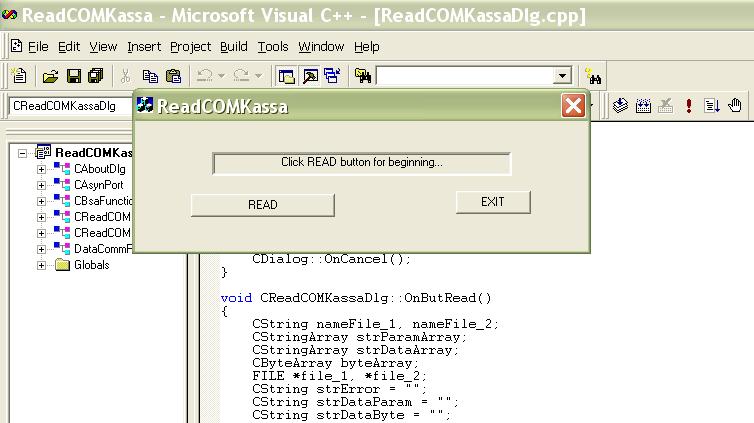Click the New Text File toolbar icon
This screenshot has height=423, width=754.
19,75
